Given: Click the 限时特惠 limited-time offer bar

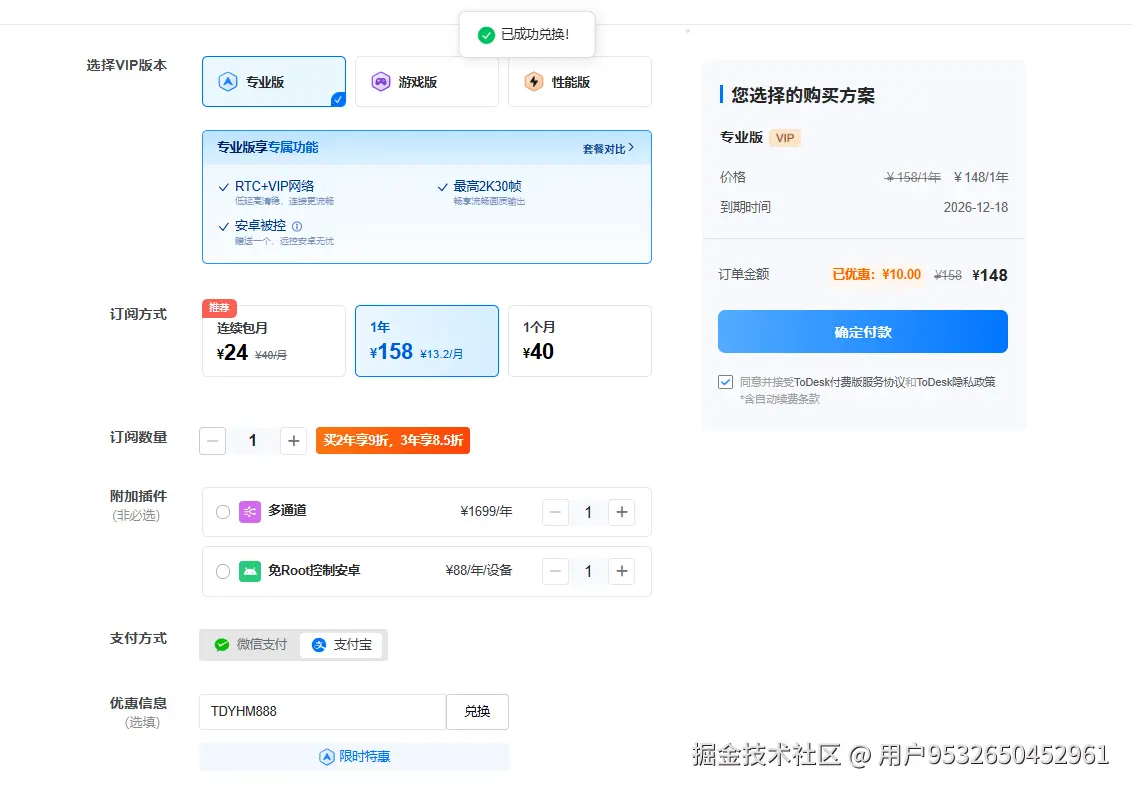Looking at the screenshot, I should click(x=354, y=756).
